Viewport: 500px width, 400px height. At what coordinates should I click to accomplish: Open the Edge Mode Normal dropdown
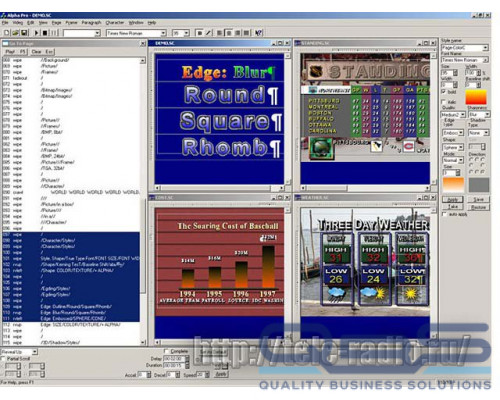[x=461, y=160]
